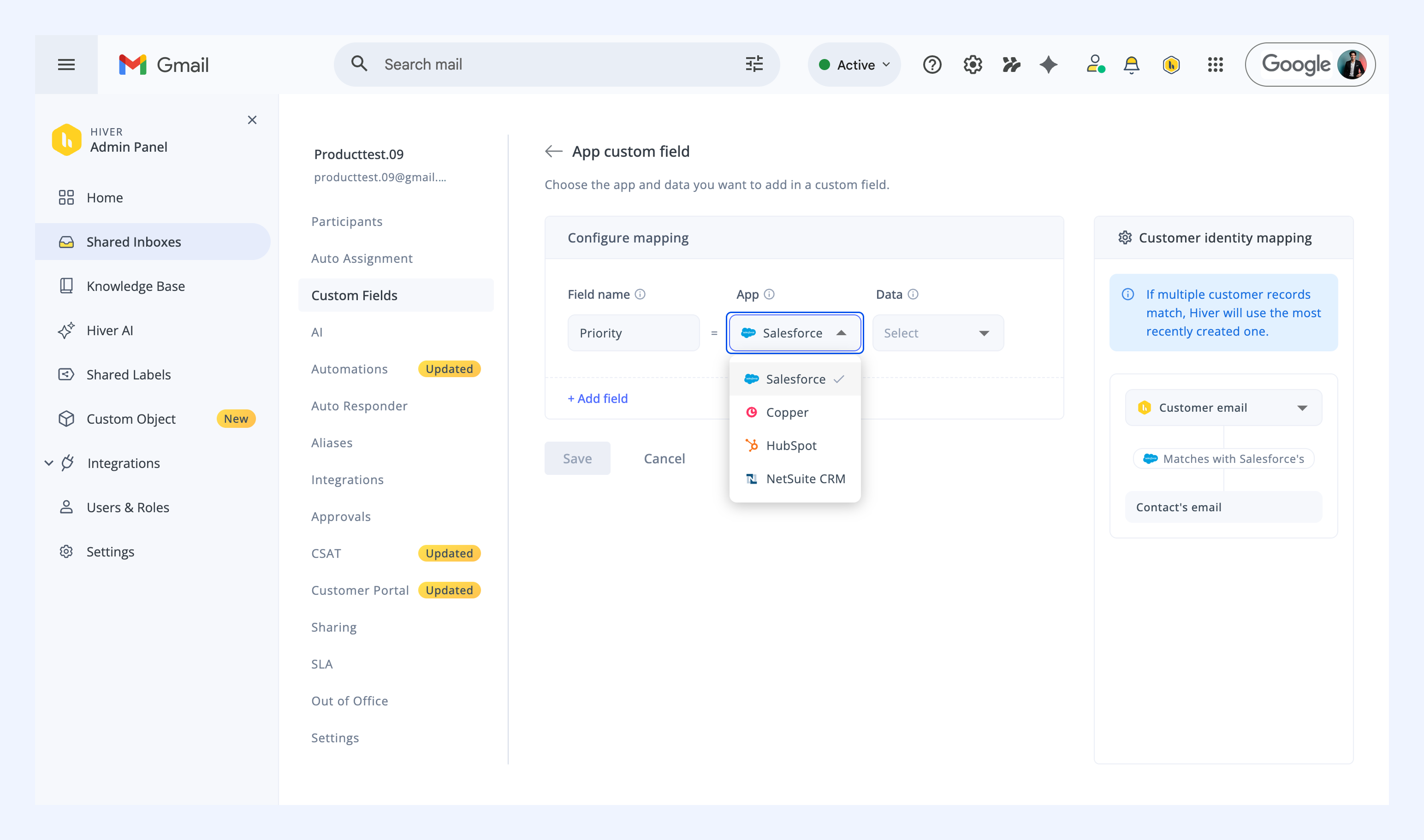The width and height of the screenshot is (1424, 840).
Task: Open the notifications bell
Action: [1131, 65]
